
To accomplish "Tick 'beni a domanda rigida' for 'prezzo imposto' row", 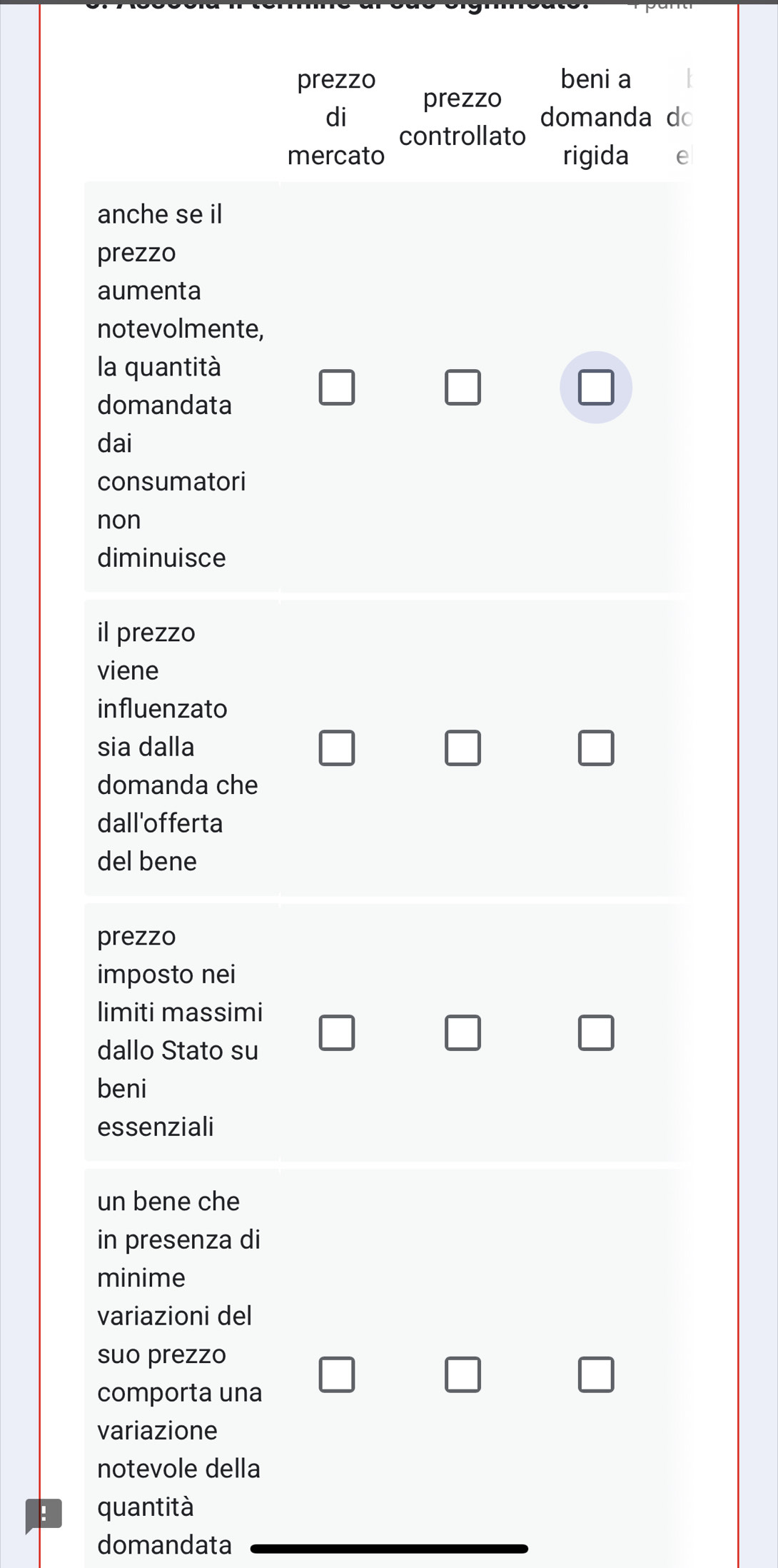I will click(596, 1032).
